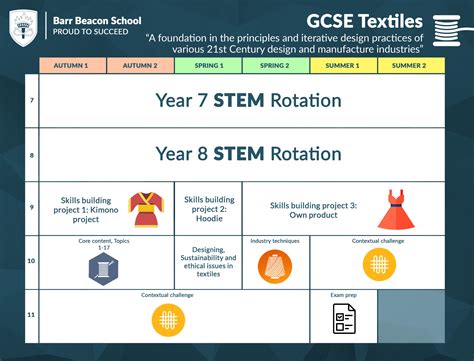Click the Barr Beacon School crest logo
The width and height of the screenshot is (474, 361).
point(23,28)
